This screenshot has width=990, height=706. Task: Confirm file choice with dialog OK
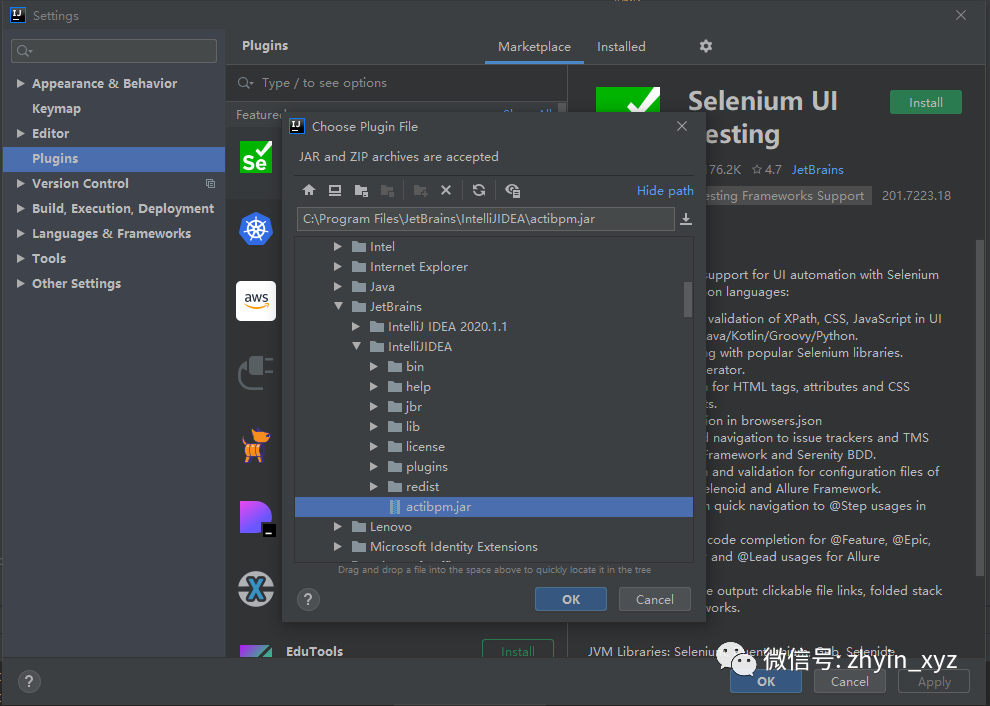coord(571,599)
